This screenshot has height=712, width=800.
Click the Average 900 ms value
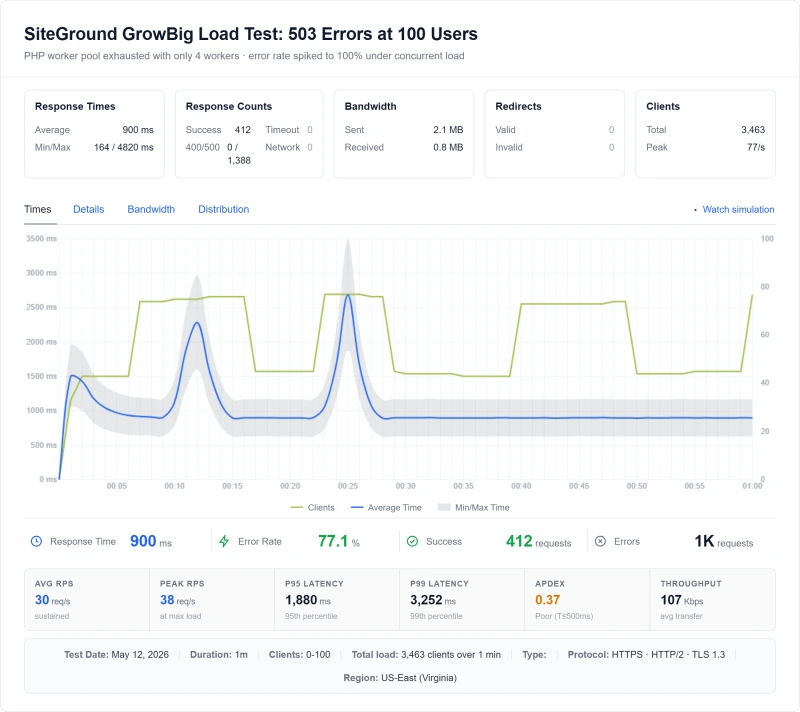(138, 130)
